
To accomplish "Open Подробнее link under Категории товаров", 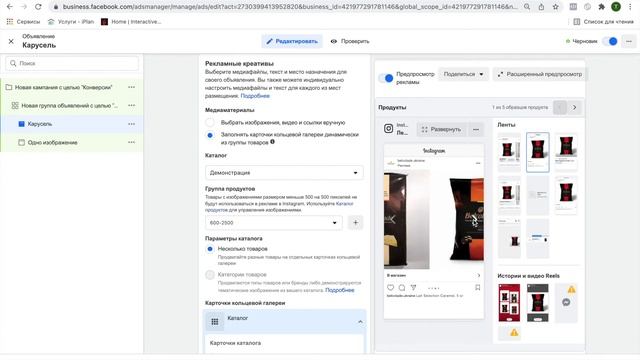I will 340,290.
